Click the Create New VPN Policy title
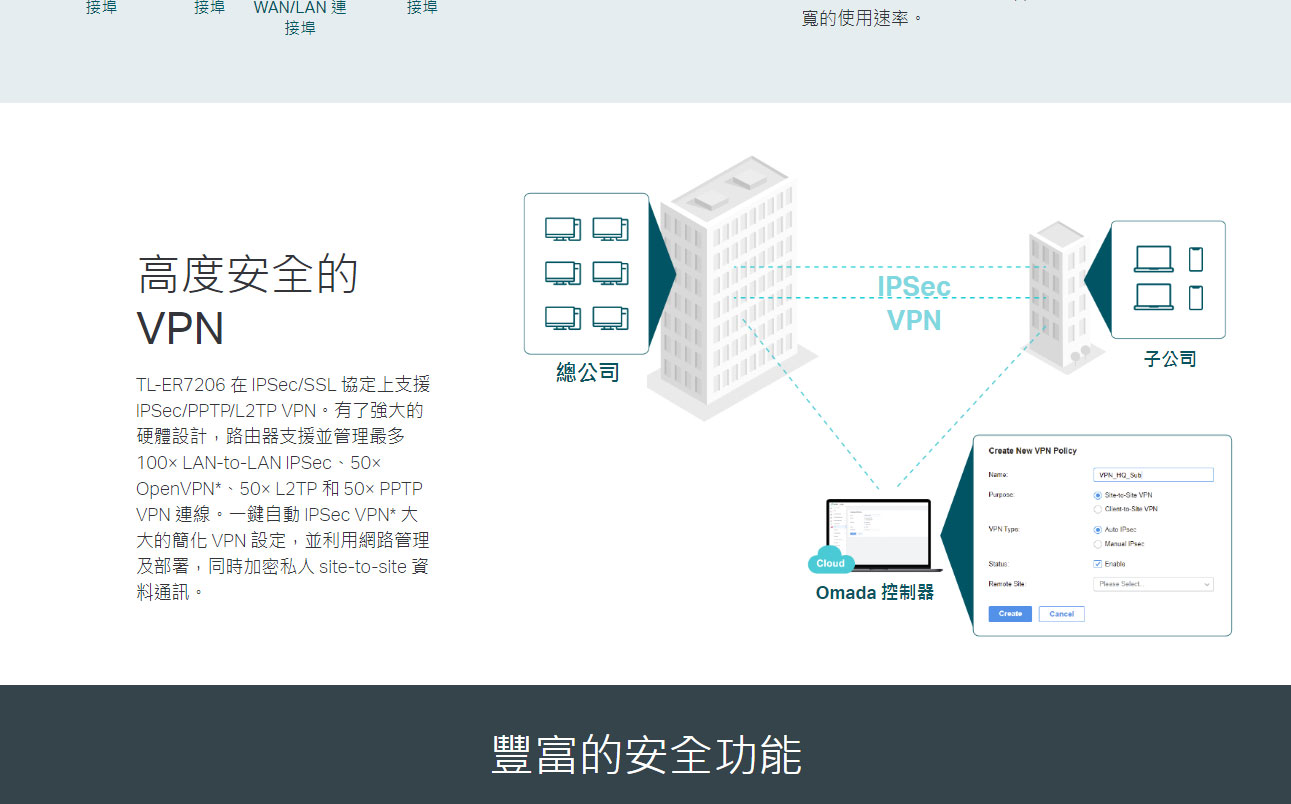The image size is (1291, 804). [x=1032, y=451]
